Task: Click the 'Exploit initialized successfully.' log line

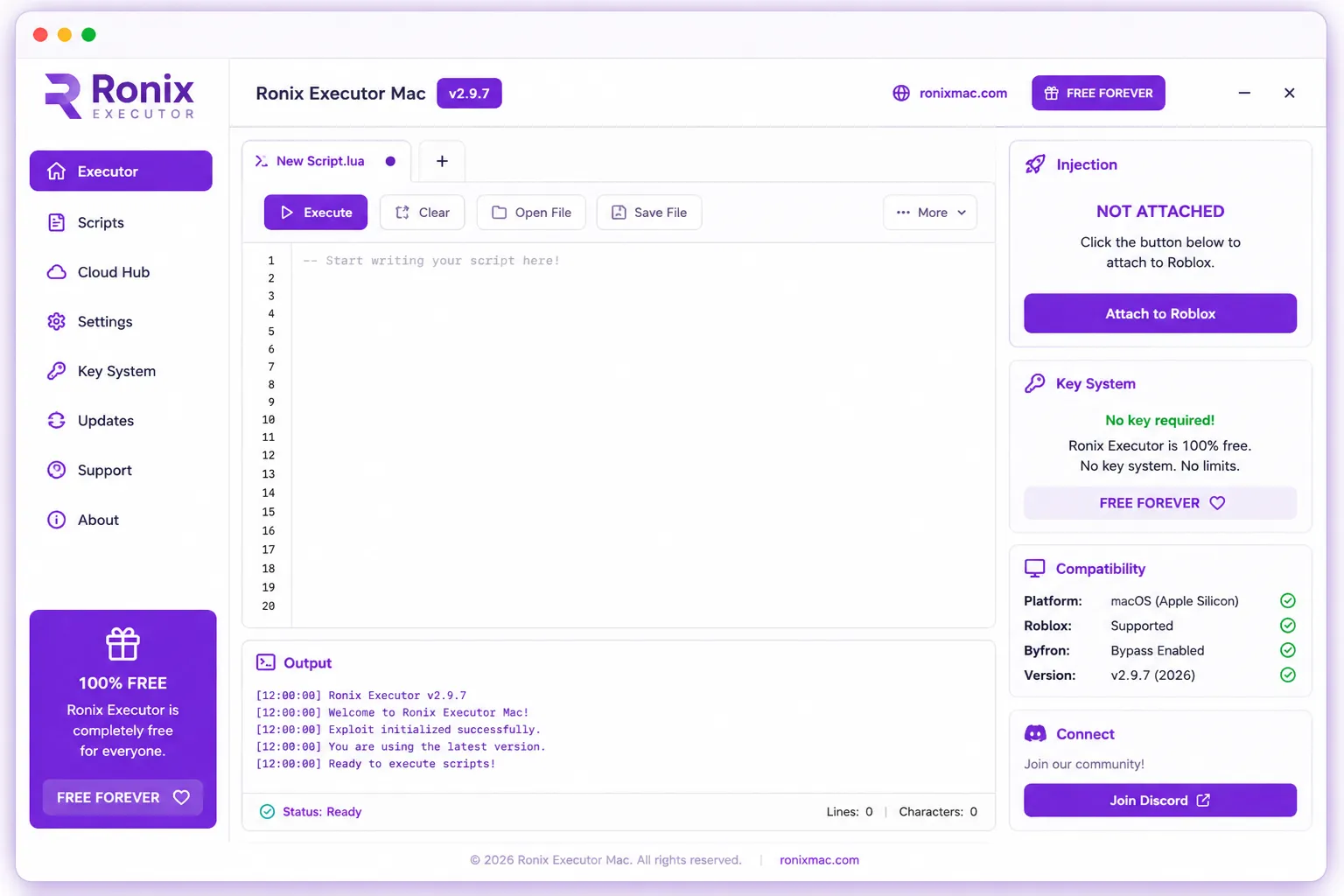Action: (398, 730)
